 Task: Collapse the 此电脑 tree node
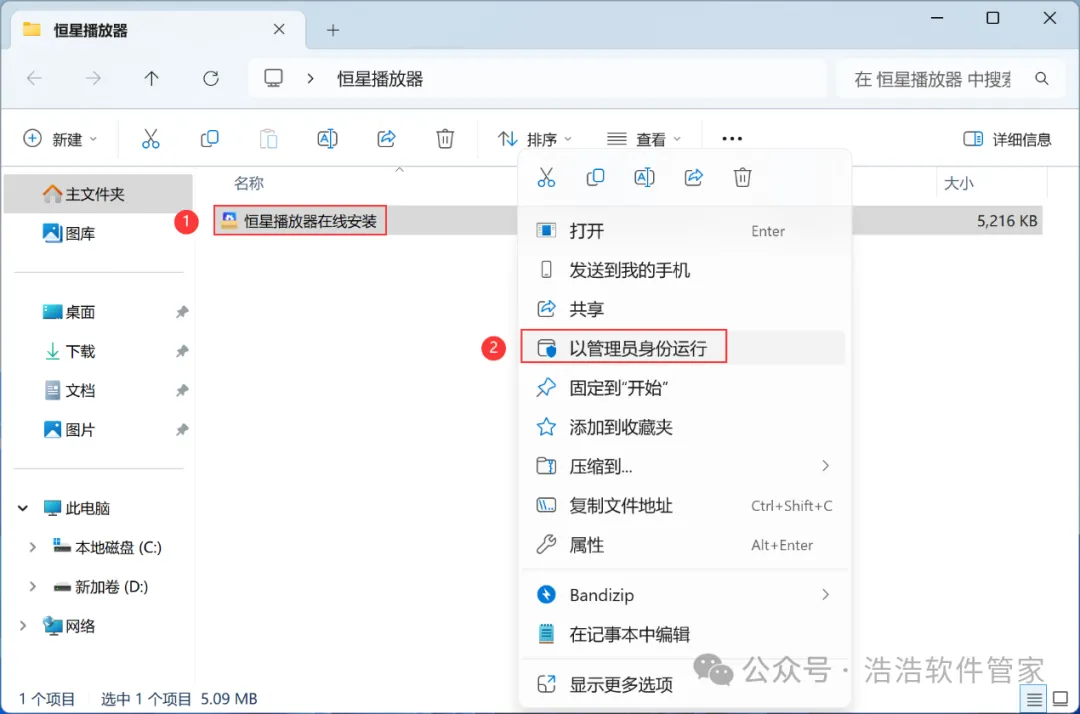23,508
